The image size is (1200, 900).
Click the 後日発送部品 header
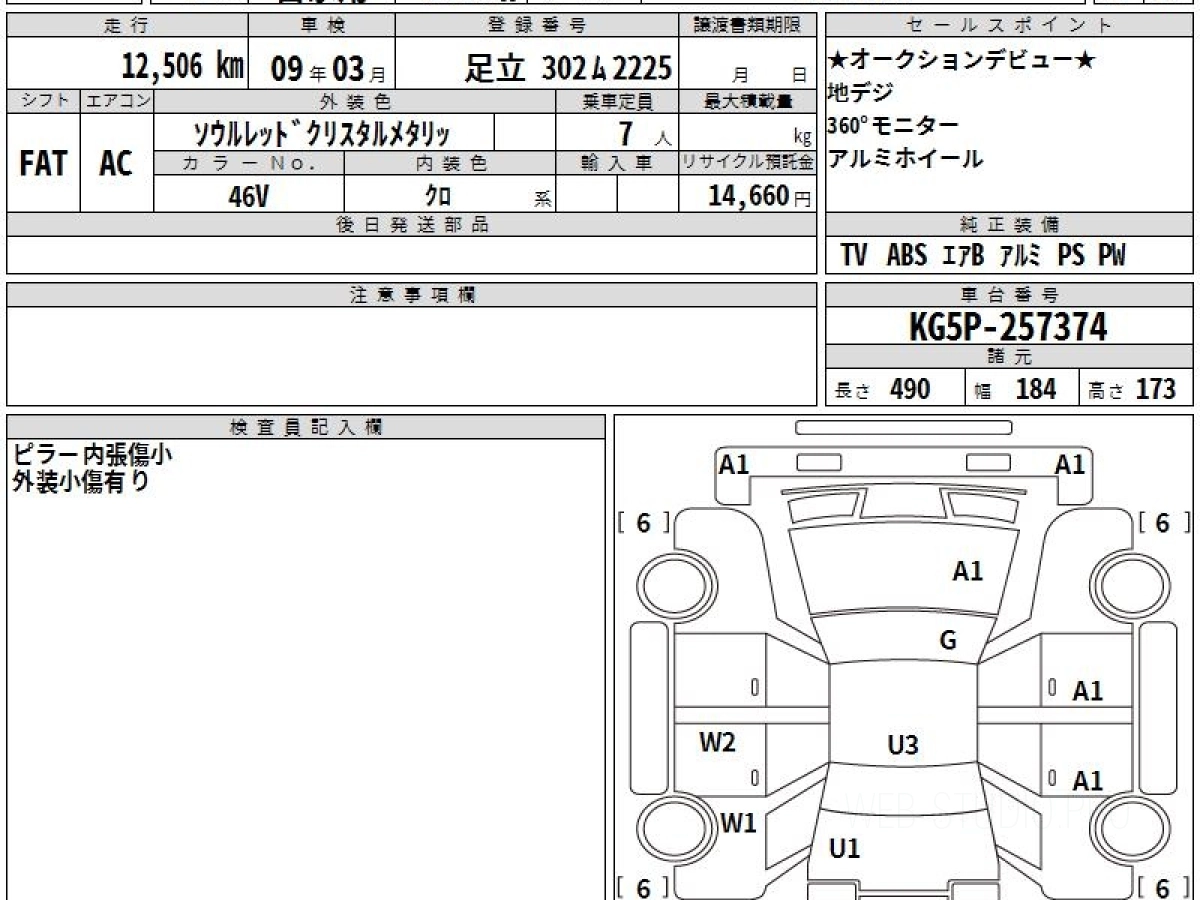point(412,225)
